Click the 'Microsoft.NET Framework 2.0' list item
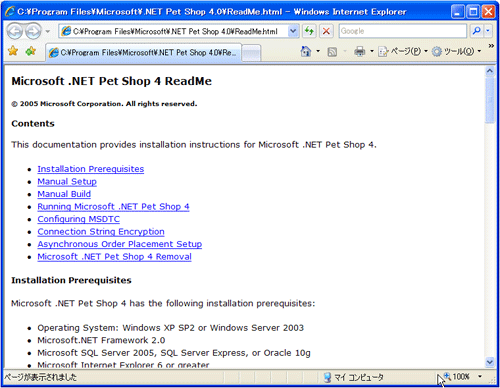 point(101,340)
